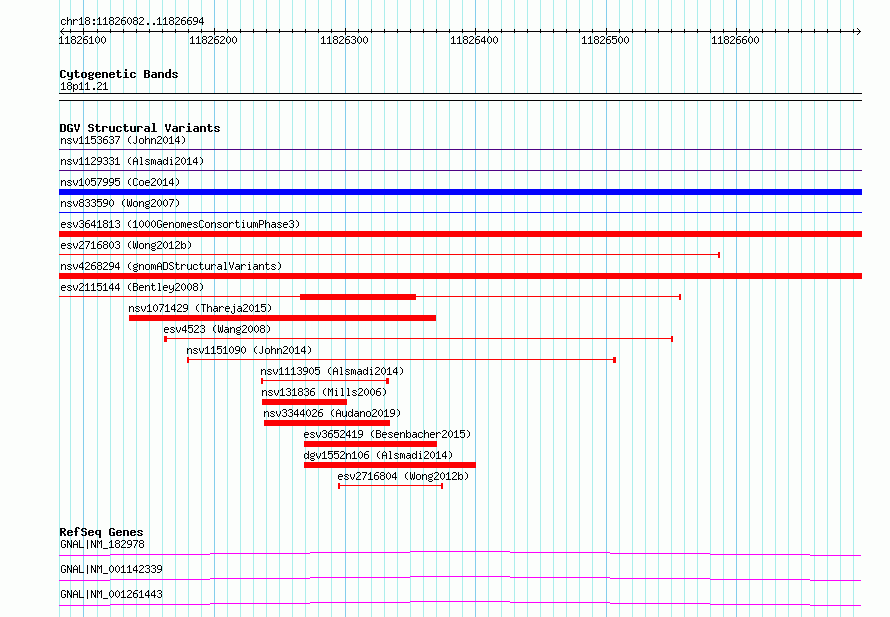
Task: Click the red bar under esv3652419
Action: tap(370, 444)
